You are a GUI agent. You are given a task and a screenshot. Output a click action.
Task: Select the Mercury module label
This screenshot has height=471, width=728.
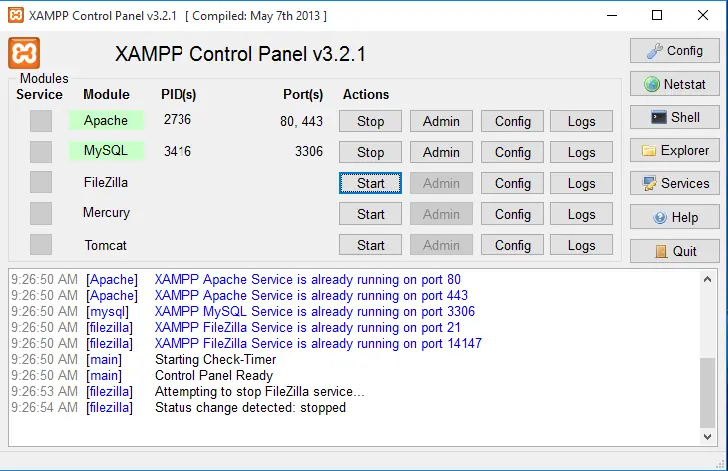pyautogui.click(x=106, y=213)
